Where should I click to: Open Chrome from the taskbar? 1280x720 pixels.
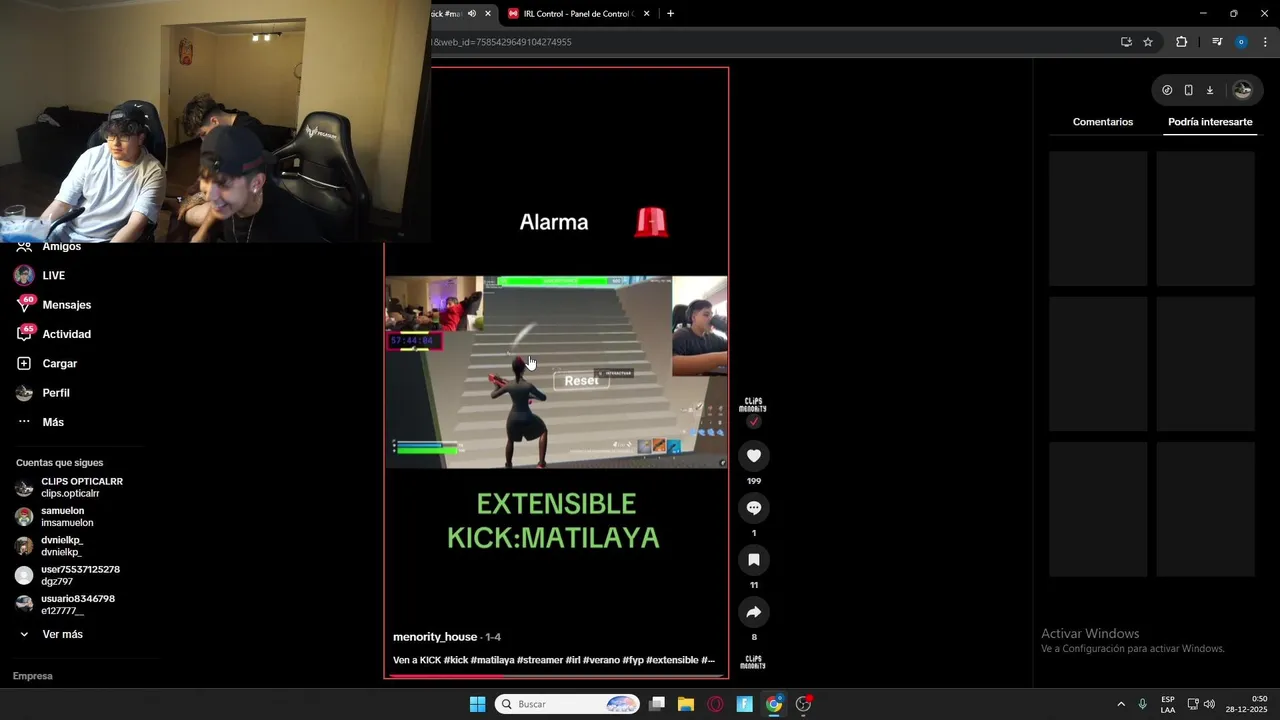click(x=774, y=704)
